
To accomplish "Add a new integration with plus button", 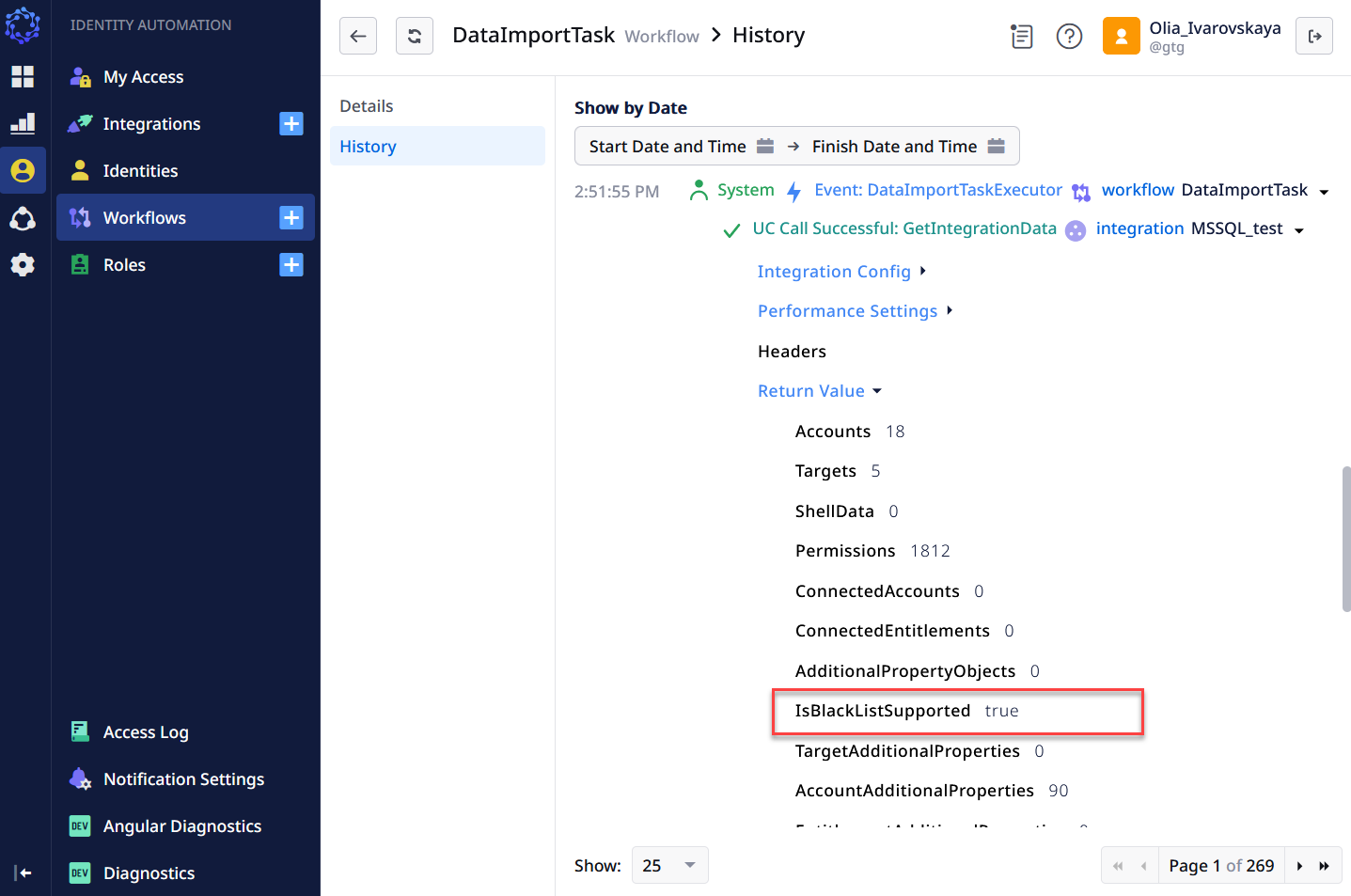I will tap(291, 124).
